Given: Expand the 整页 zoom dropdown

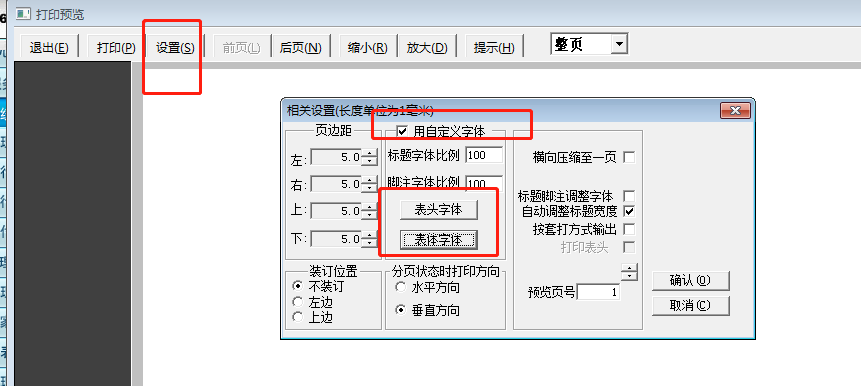Looking at the screenshot, I should (x=619, y=44).
